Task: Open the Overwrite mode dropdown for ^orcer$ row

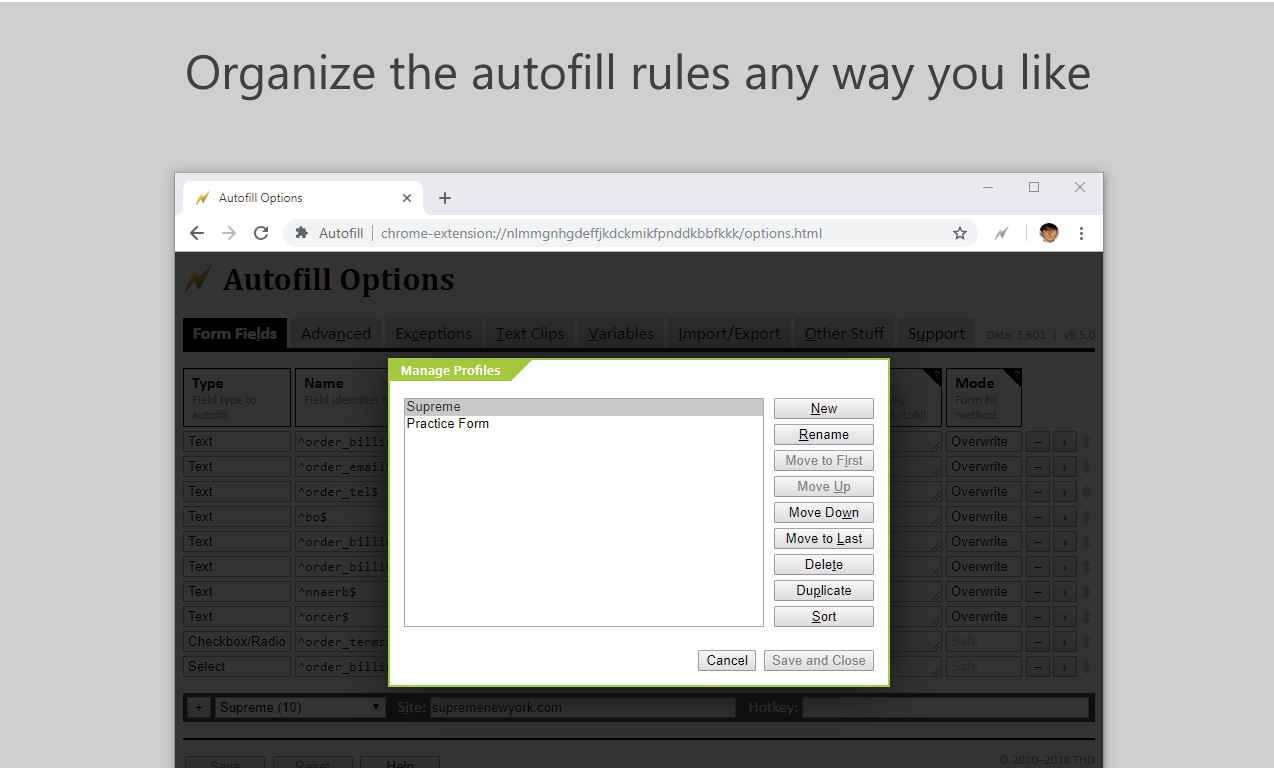Action: (984, 617)
